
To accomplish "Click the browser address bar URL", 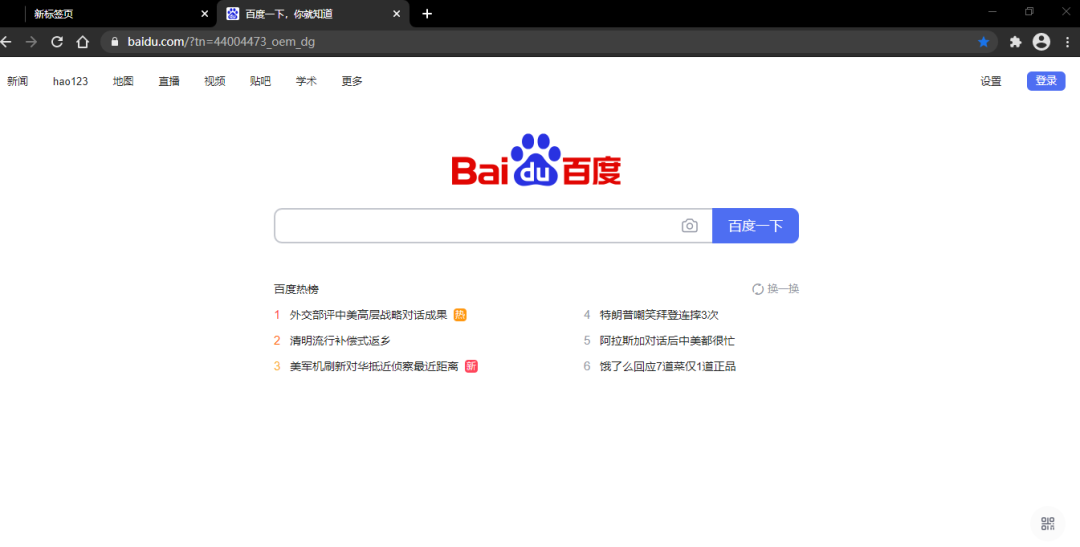I will [221, 42].
